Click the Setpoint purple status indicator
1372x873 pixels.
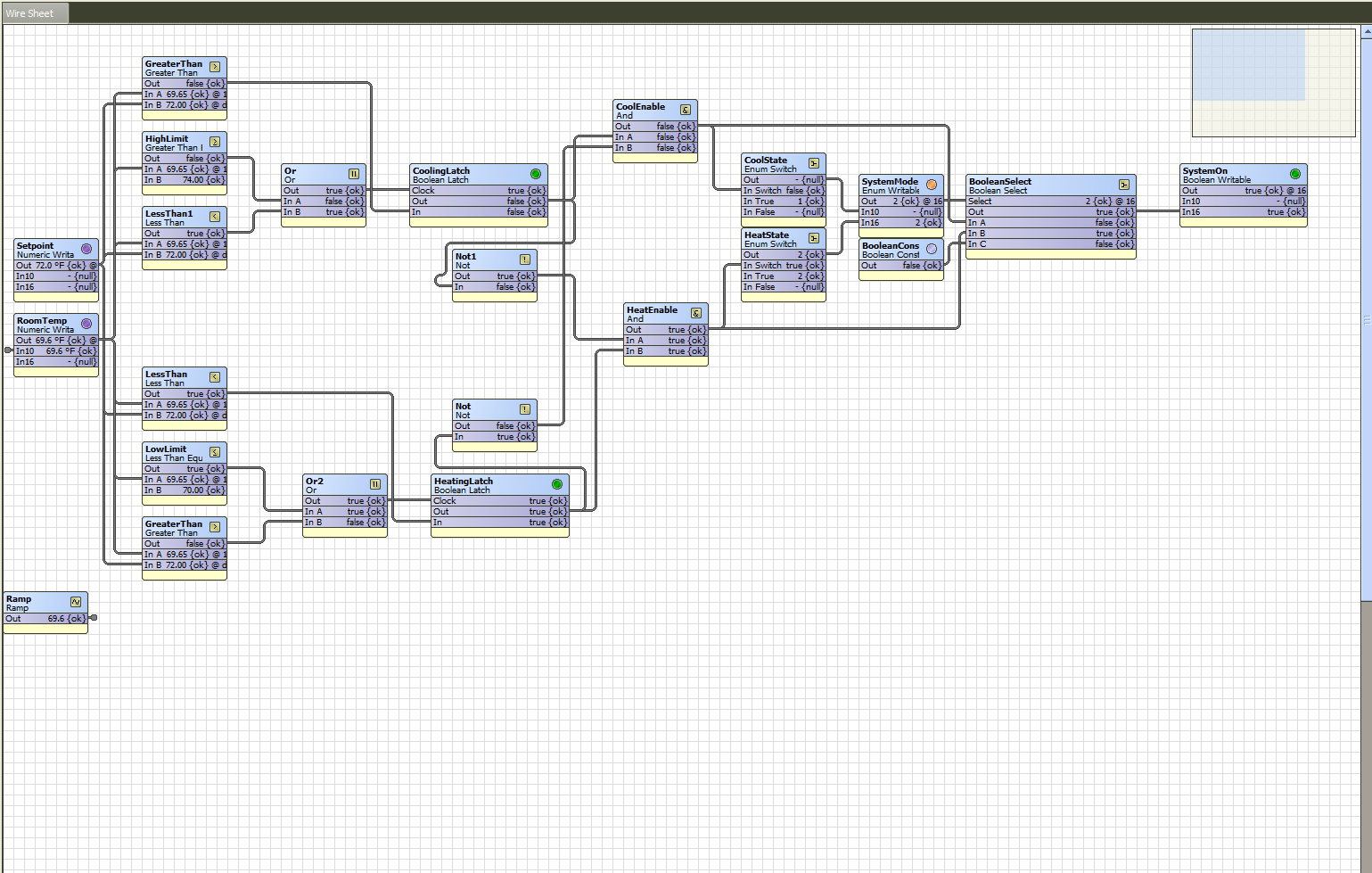[86, 249]
